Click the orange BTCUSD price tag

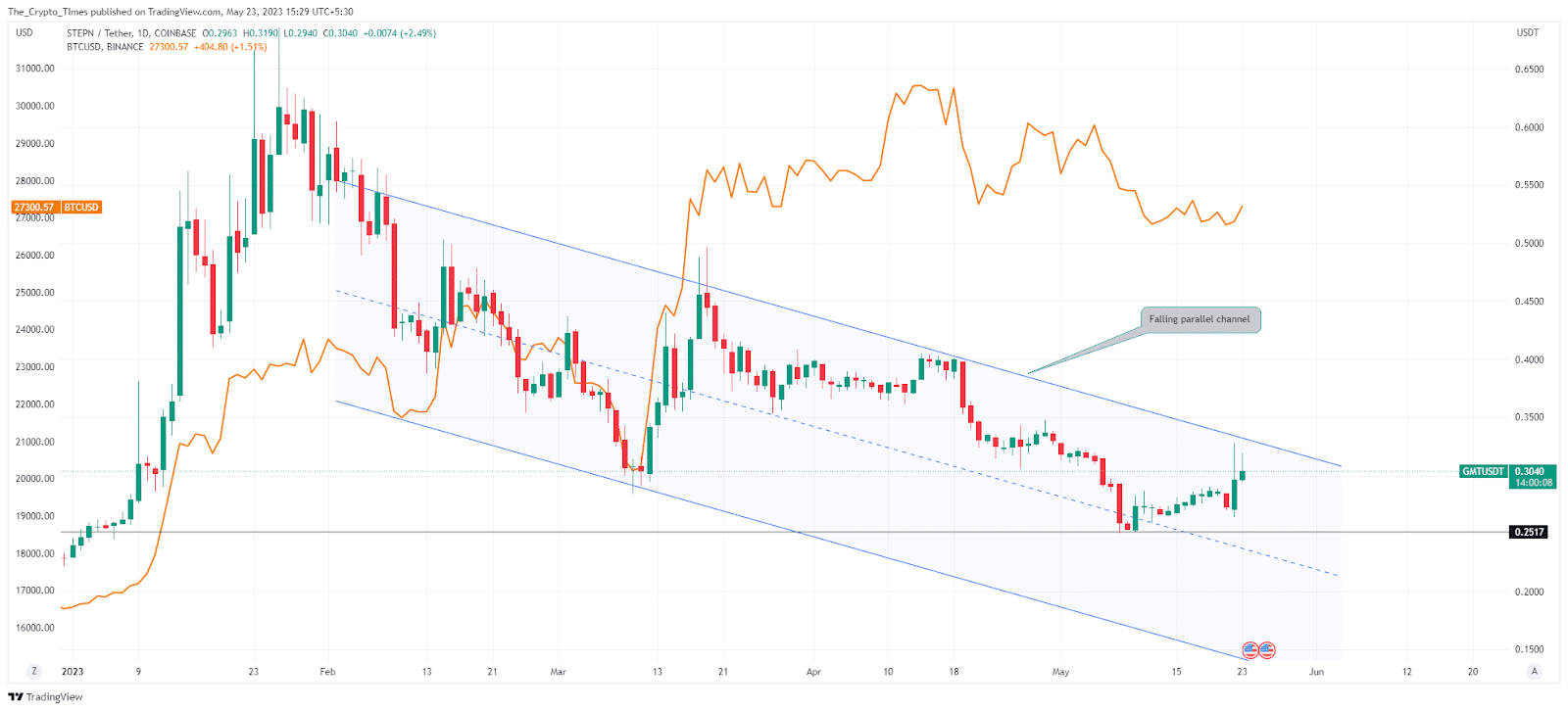pyautogui.click(x=57, y=208)
